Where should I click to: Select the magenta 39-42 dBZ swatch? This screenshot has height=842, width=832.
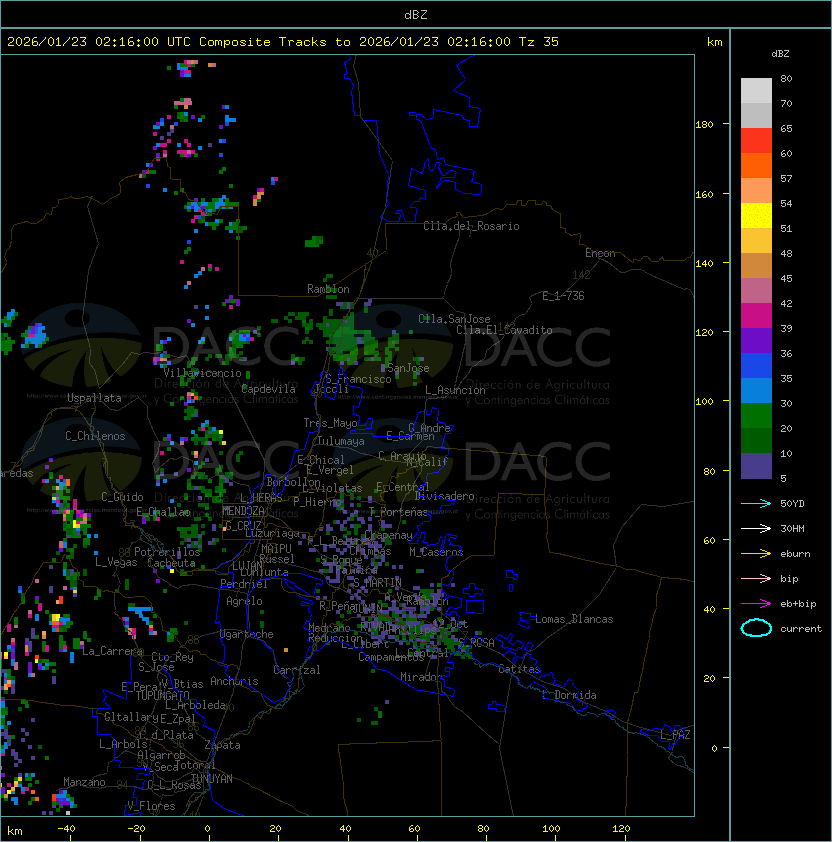click(x=756, y=316)
